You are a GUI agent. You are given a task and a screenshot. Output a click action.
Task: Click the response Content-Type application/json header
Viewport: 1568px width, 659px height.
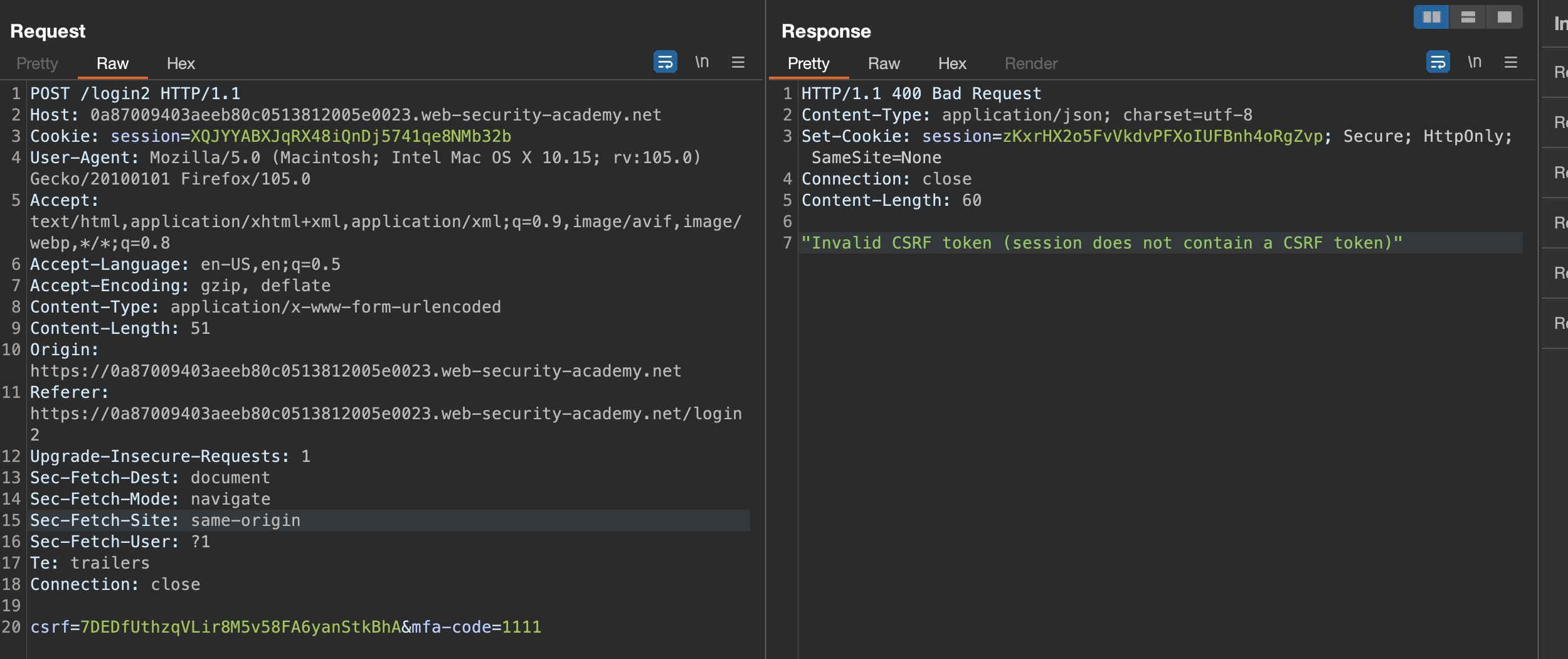pyautogui.click(x=1027, y=115)
